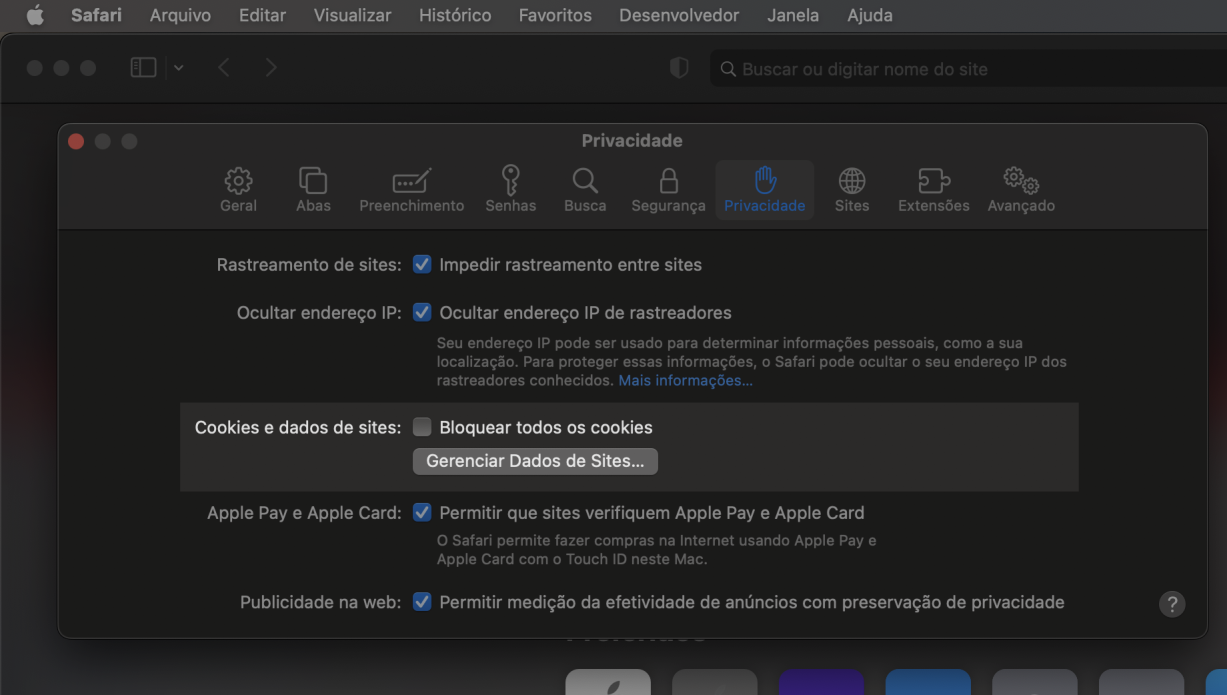Viewport: 1227px width, 695px height.
Task: Open the Geral preferences tab
Action: tap(238, 190)
